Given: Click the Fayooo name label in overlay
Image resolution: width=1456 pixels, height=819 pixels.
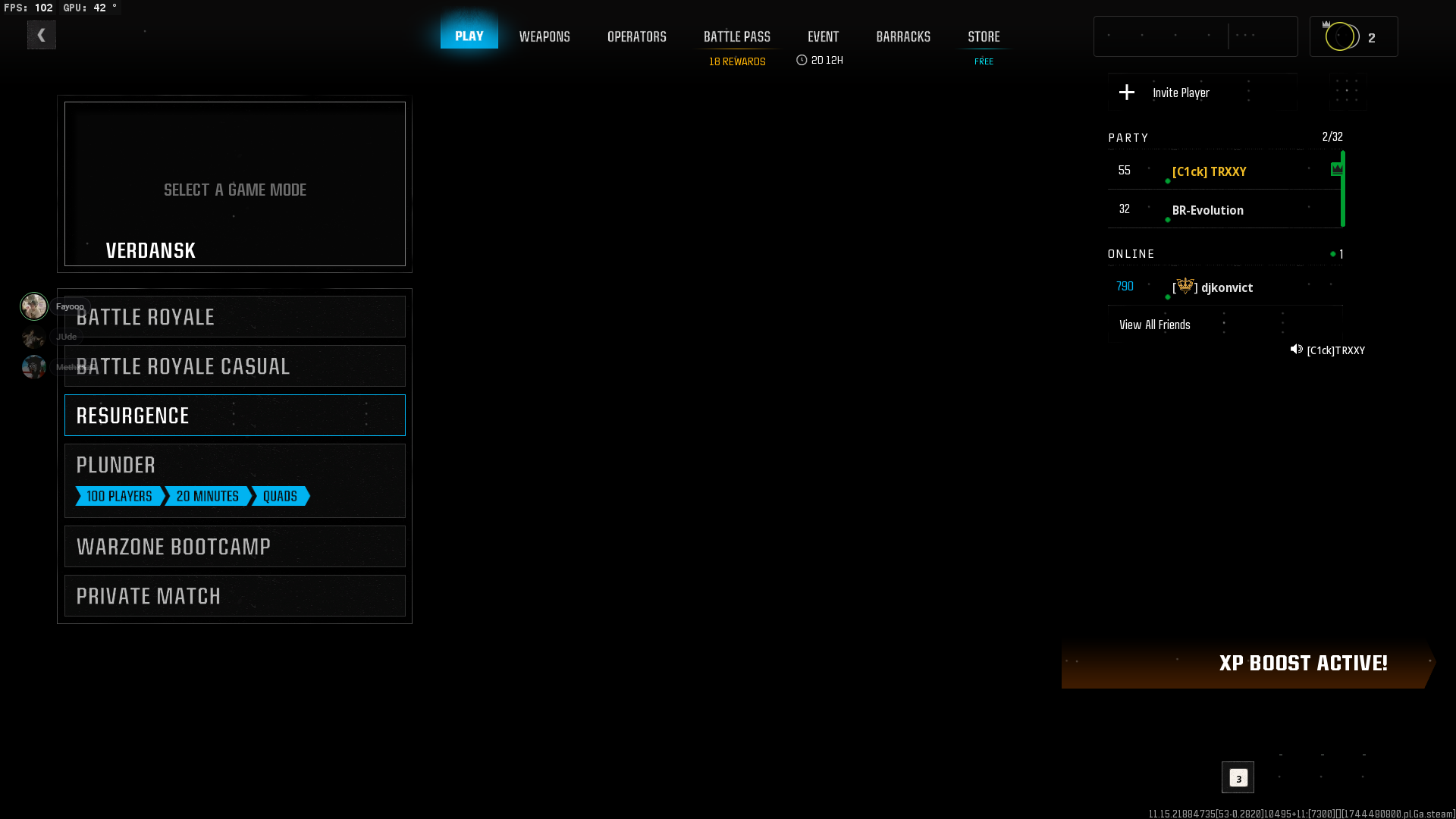Looking at the screenshot, I should (x=70, y=306).
